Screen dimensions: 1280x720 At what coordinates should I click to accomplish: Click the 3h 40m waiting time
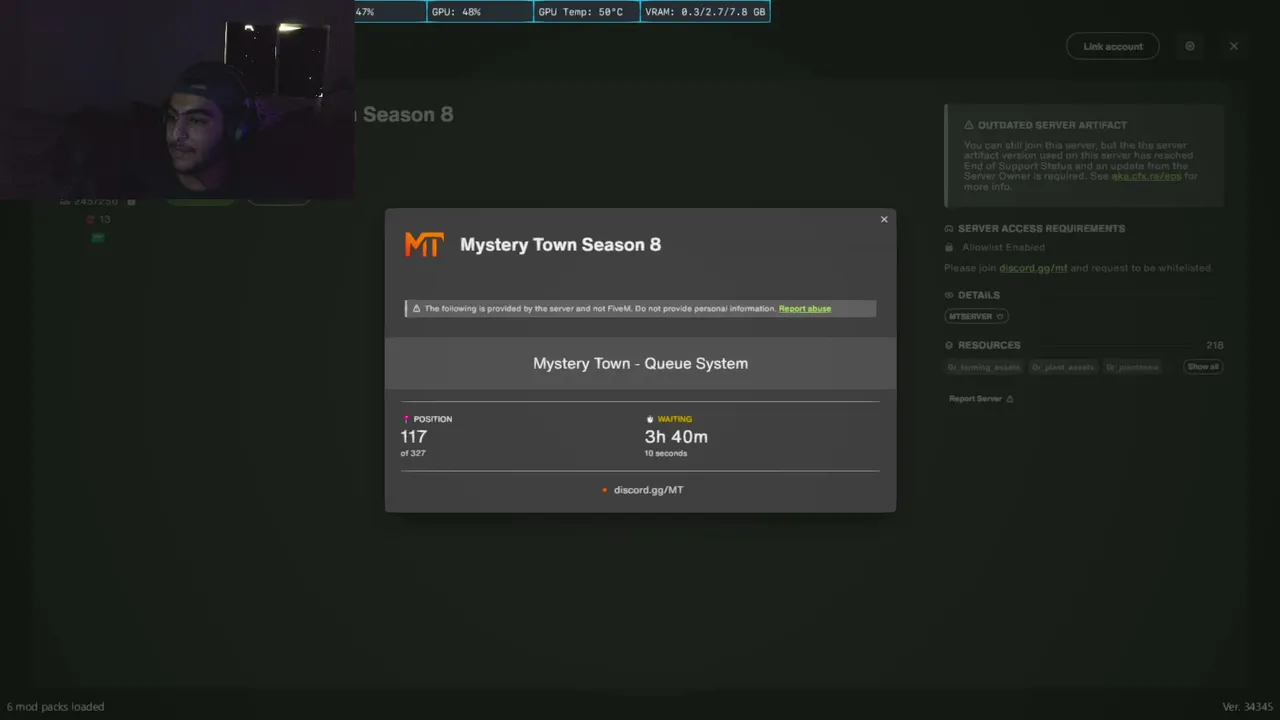(x=676, y=436)
